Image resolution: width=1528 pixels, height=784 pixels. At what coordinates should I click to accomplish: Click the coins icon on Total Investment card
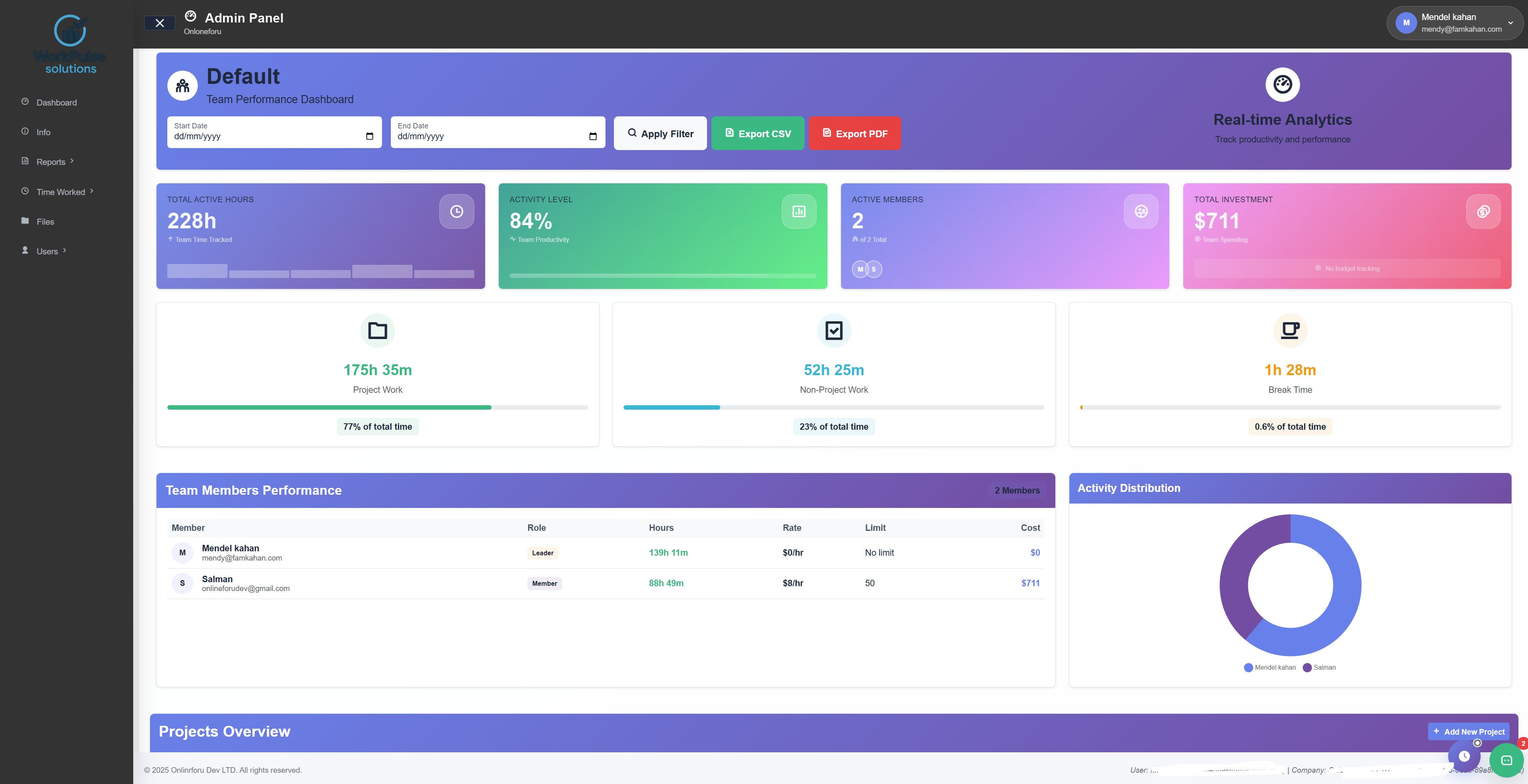pos(1483,211)
